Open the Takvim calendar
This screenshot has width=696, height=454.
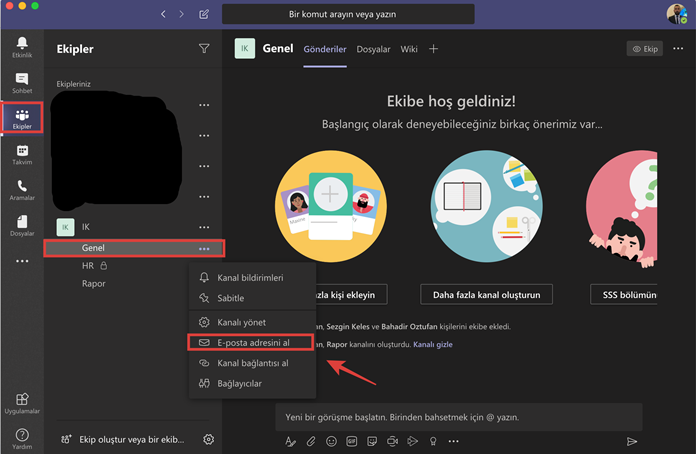tap(22, 154)
